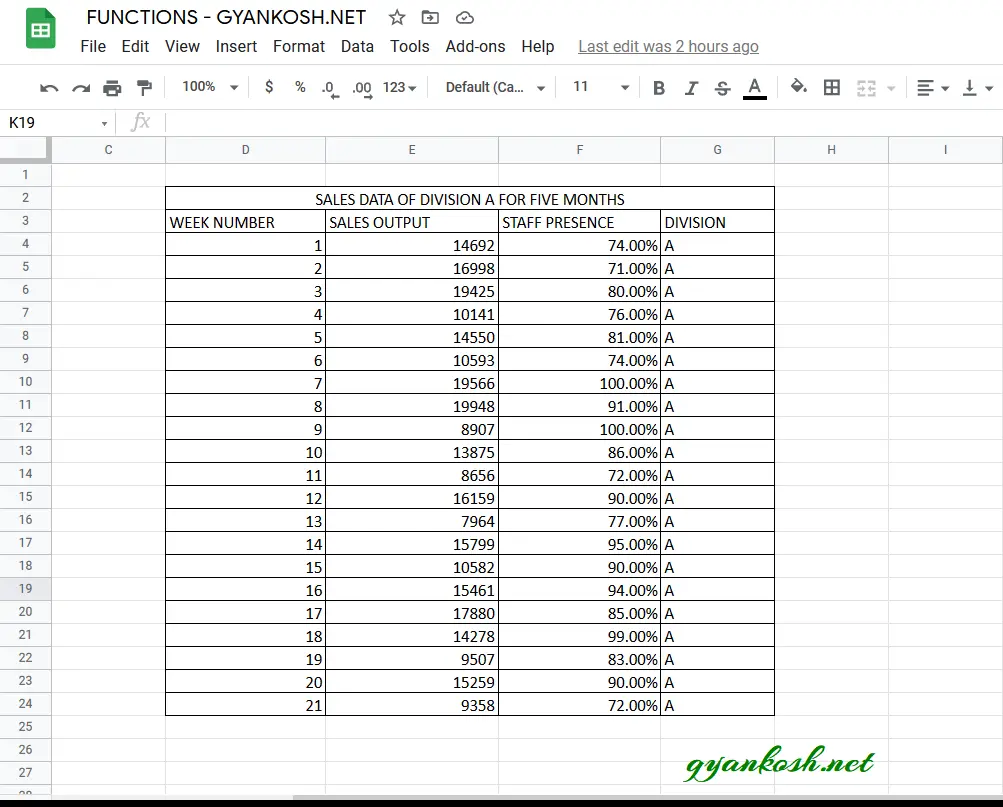Select column D header
The image size is (1003, 807).
[245, 150]
